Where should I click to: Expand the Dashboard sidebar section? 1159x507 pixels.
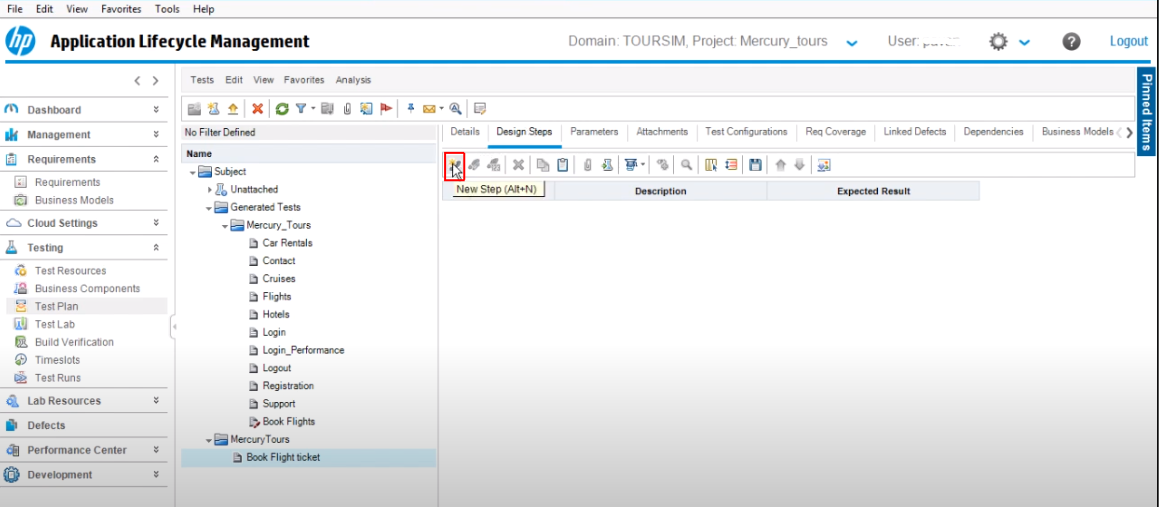click(156, 110)
